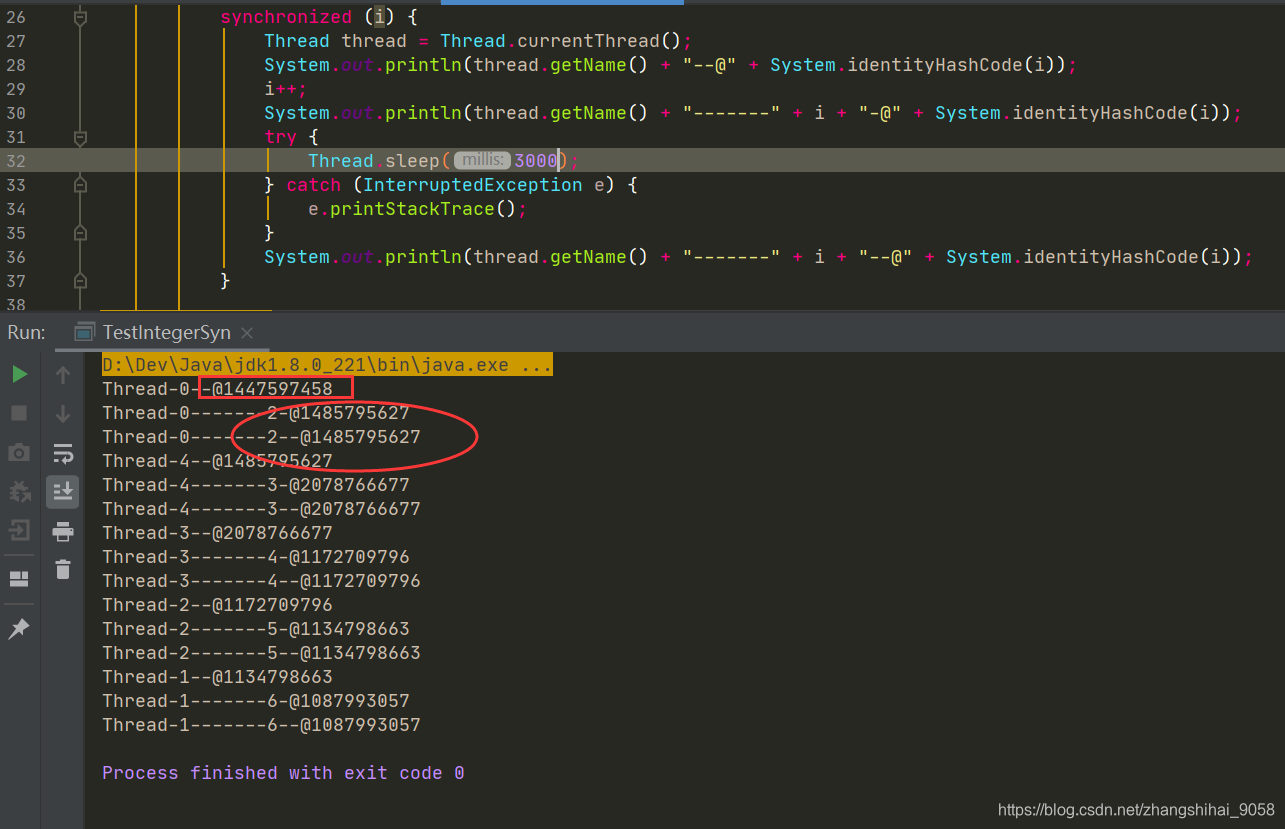The image size is (1285, 829).
Task: Click the Up arrow to previous stack trace
Action: pos(63,375)
